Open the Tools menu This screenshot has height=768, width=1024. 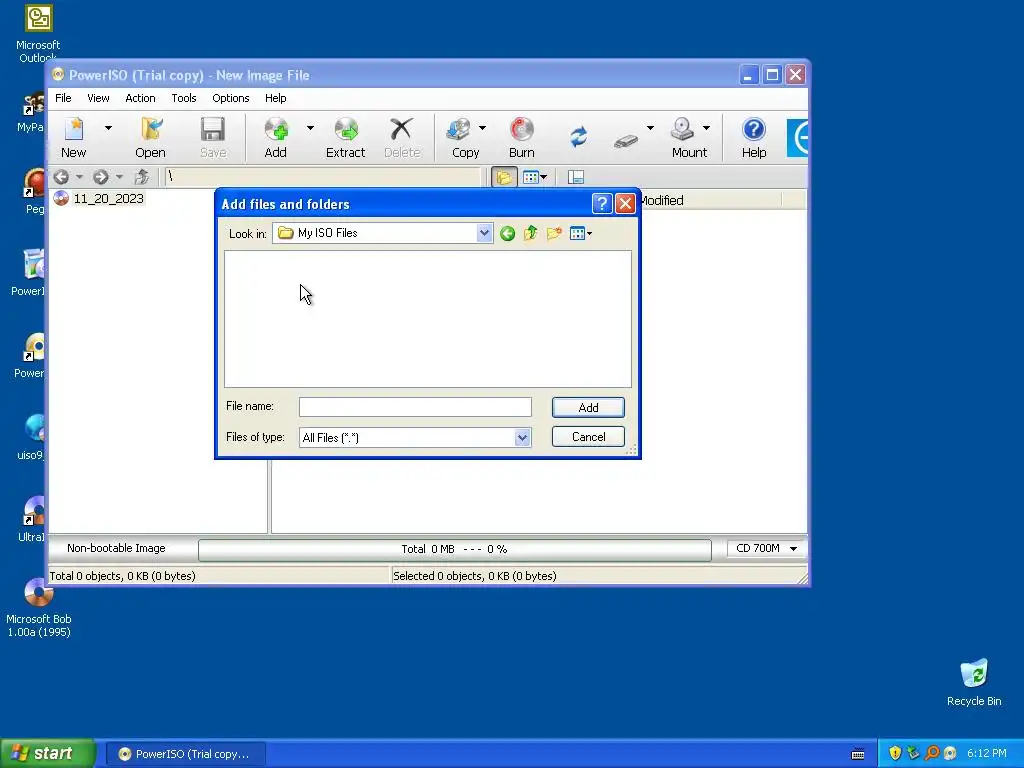coord(184,98)
